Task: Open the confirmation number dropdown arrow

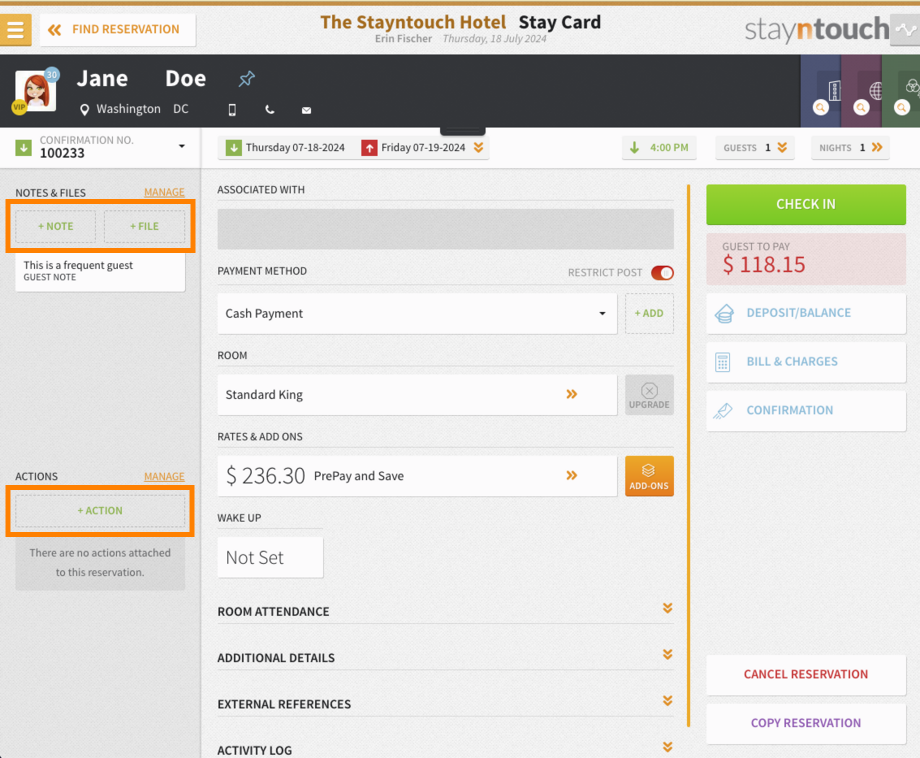Action: (x=182, y=146)
